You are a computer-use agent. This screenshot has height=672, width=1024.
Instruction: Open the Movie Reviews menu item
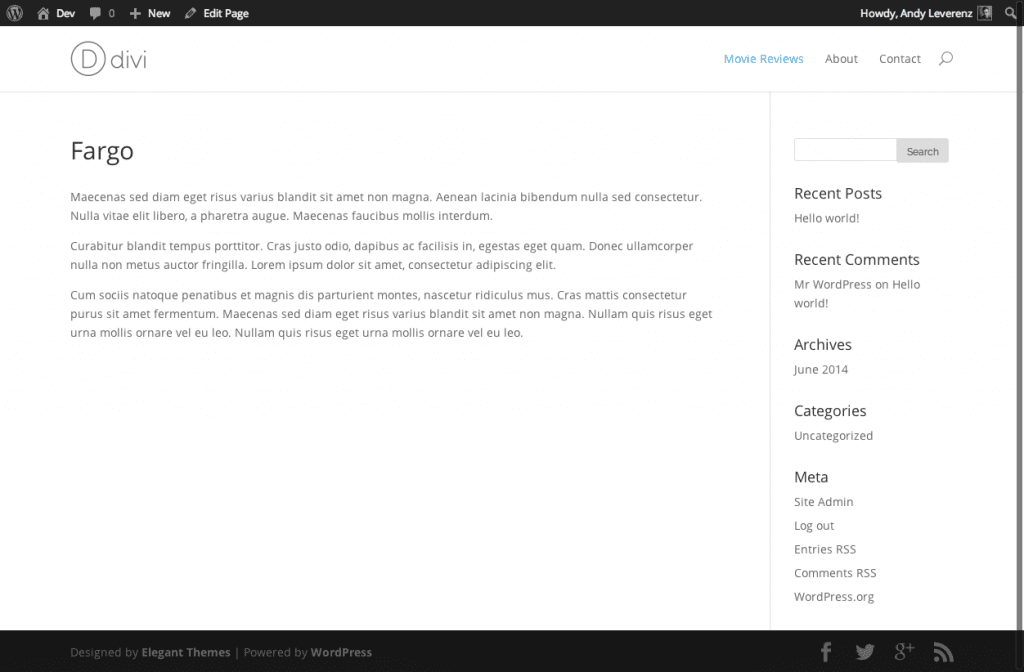pyautogui.click(x=763, y=59)
